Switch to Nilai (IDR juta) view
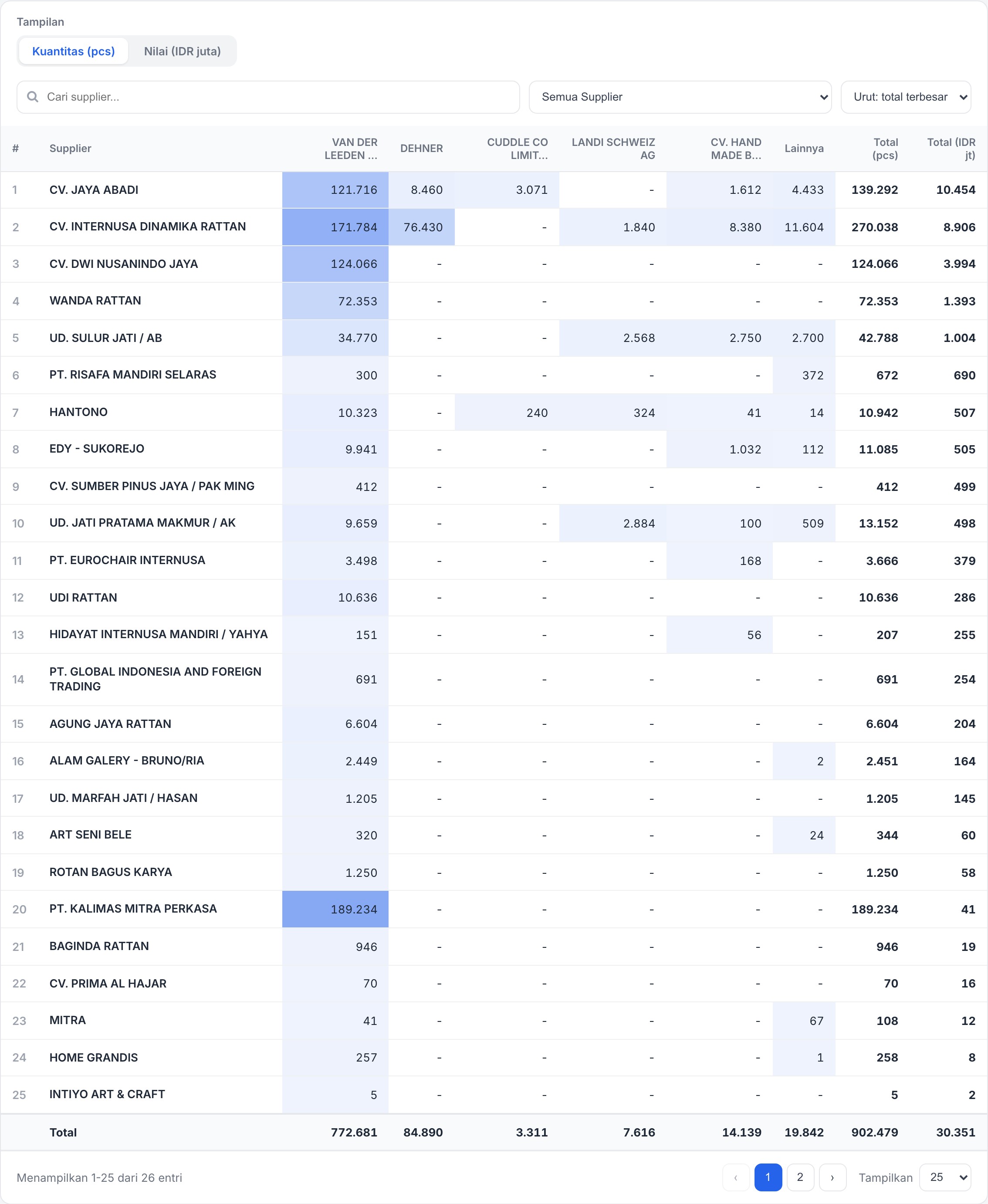The width and height of the screenshot is (988, 1204). click(182, 51)
